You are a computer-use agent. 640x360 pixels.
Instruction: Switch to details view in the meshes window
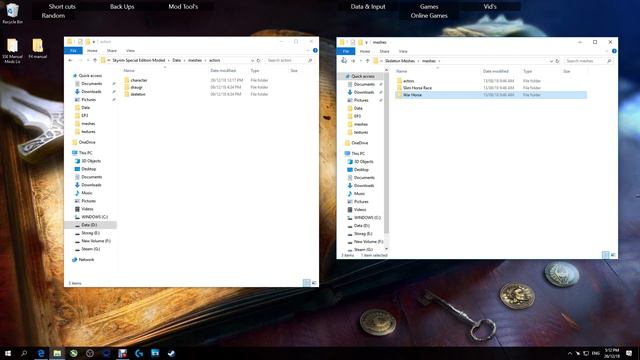point(605,254)
